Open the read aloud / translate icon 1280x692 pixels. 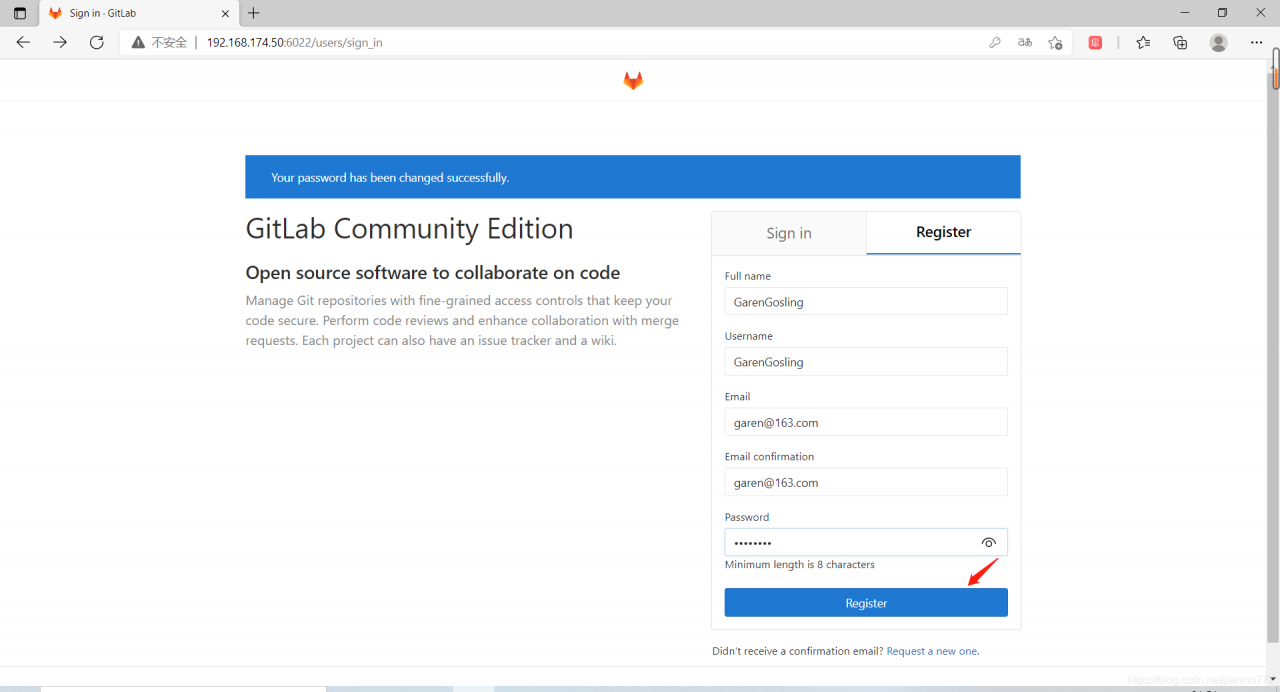tap(1025, 42)
